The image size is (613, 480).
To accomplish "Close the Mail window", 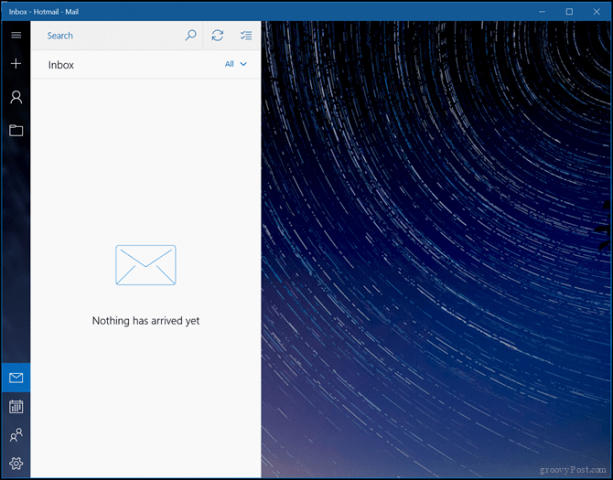I will pyautogui.click(x=597, y=12).
